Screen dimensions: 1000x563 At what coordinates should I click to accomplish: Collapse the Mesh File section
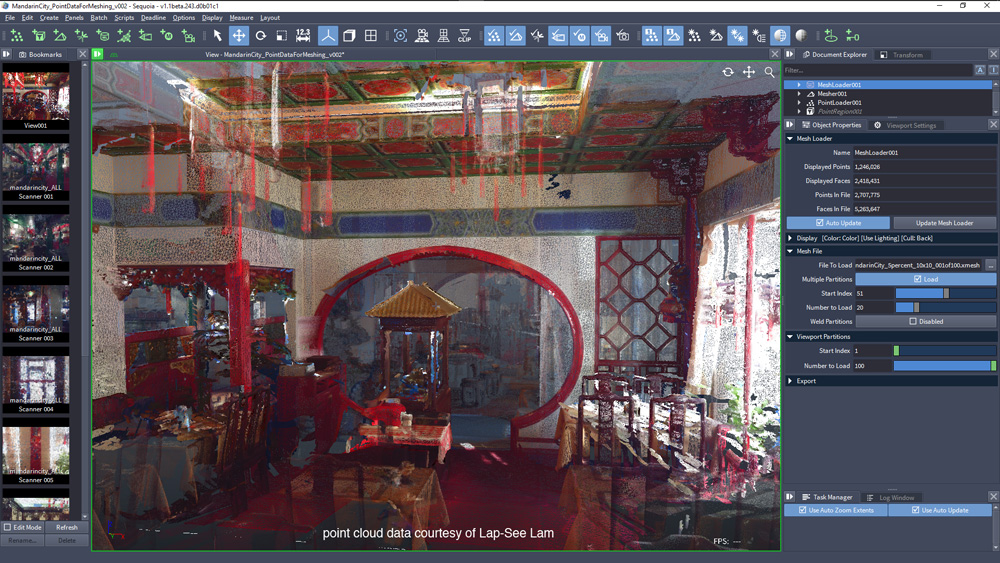click(790, 251)
